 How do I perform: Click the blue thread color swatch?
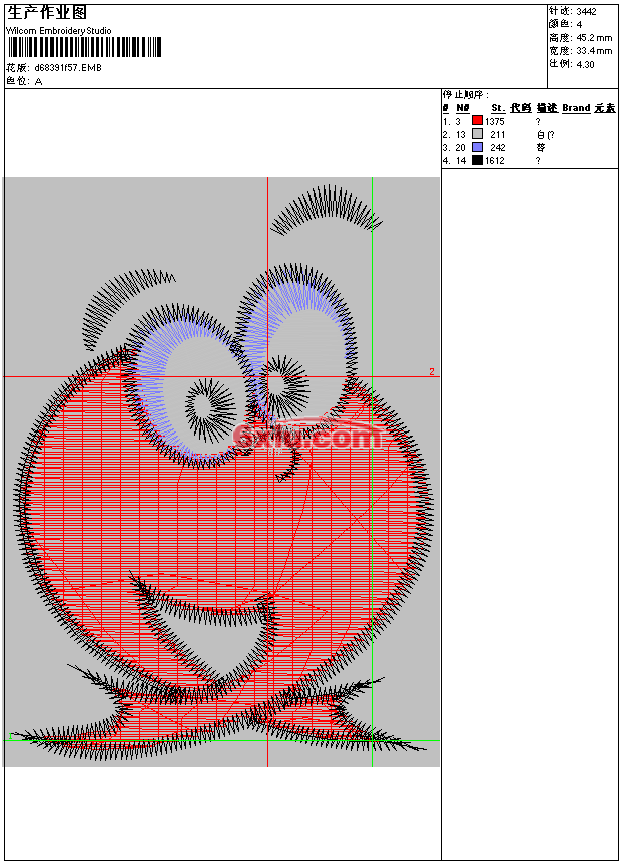pyautogui.click(x=477, y=147)
